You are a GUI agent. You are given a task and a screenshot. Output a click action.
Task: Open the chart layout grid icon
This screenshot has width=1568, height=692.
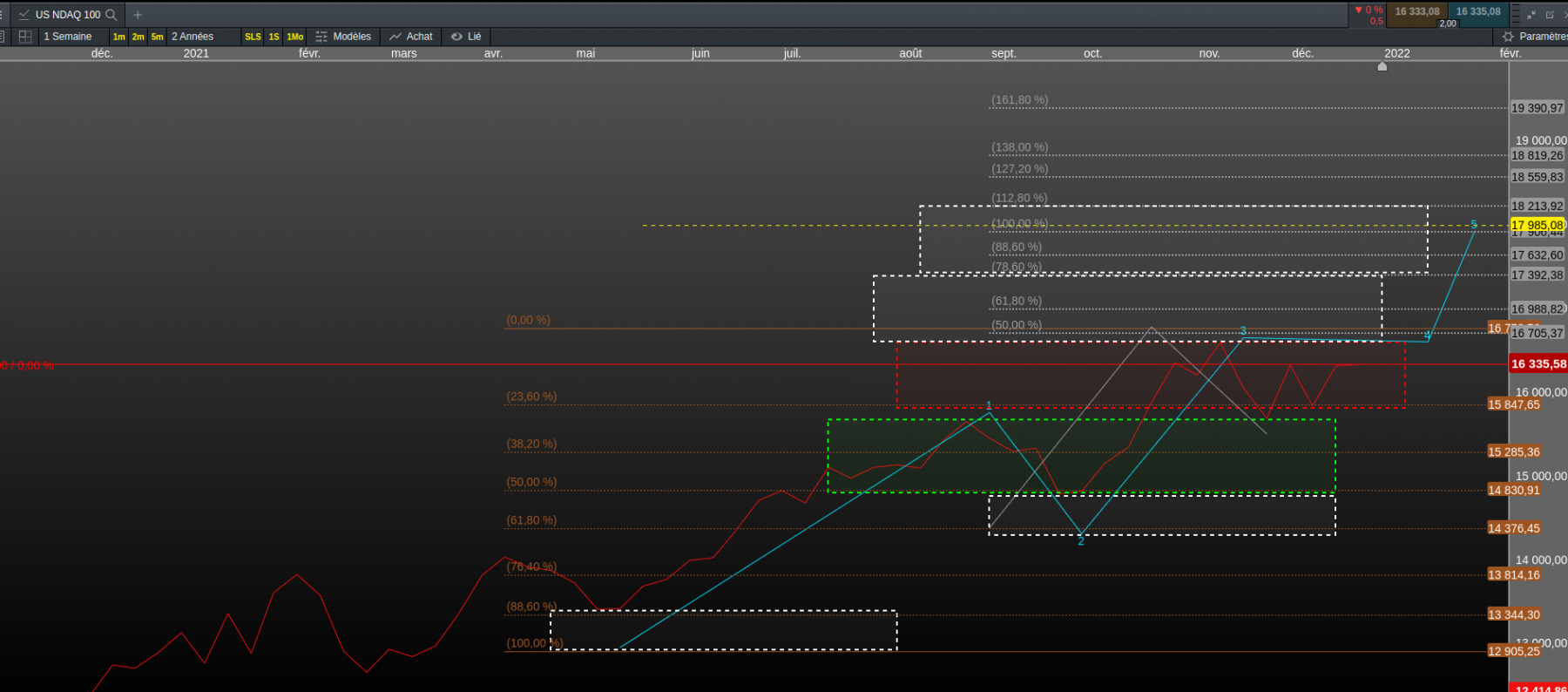coord(25,37)
